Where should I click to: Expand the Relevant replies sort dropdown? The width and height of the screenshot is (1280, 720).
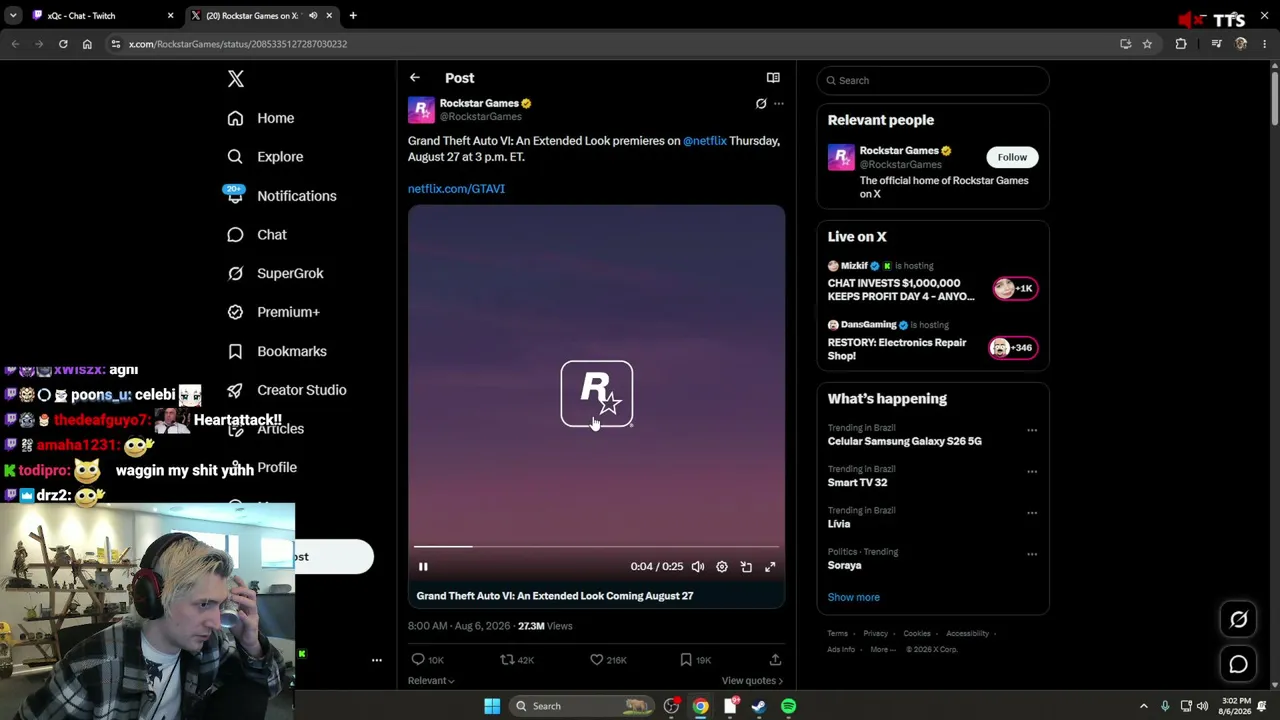(431, 681)
